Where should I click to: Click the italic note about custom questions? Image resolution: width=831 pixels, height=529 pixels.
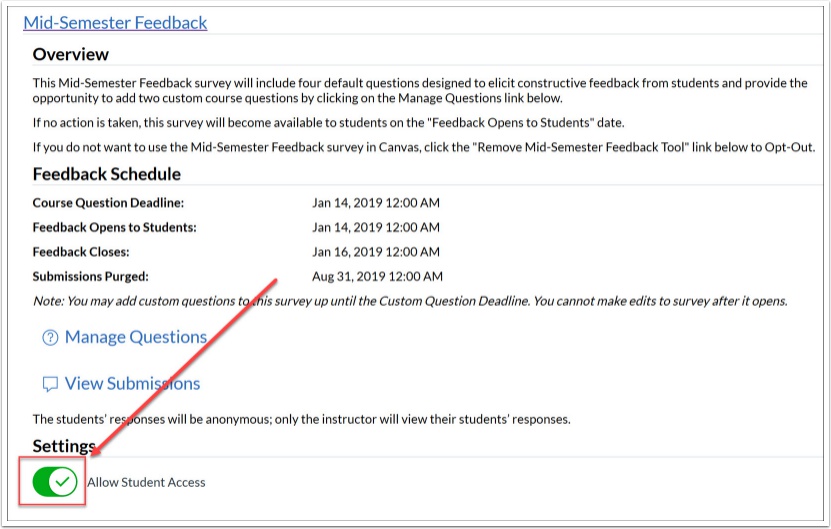410,301
